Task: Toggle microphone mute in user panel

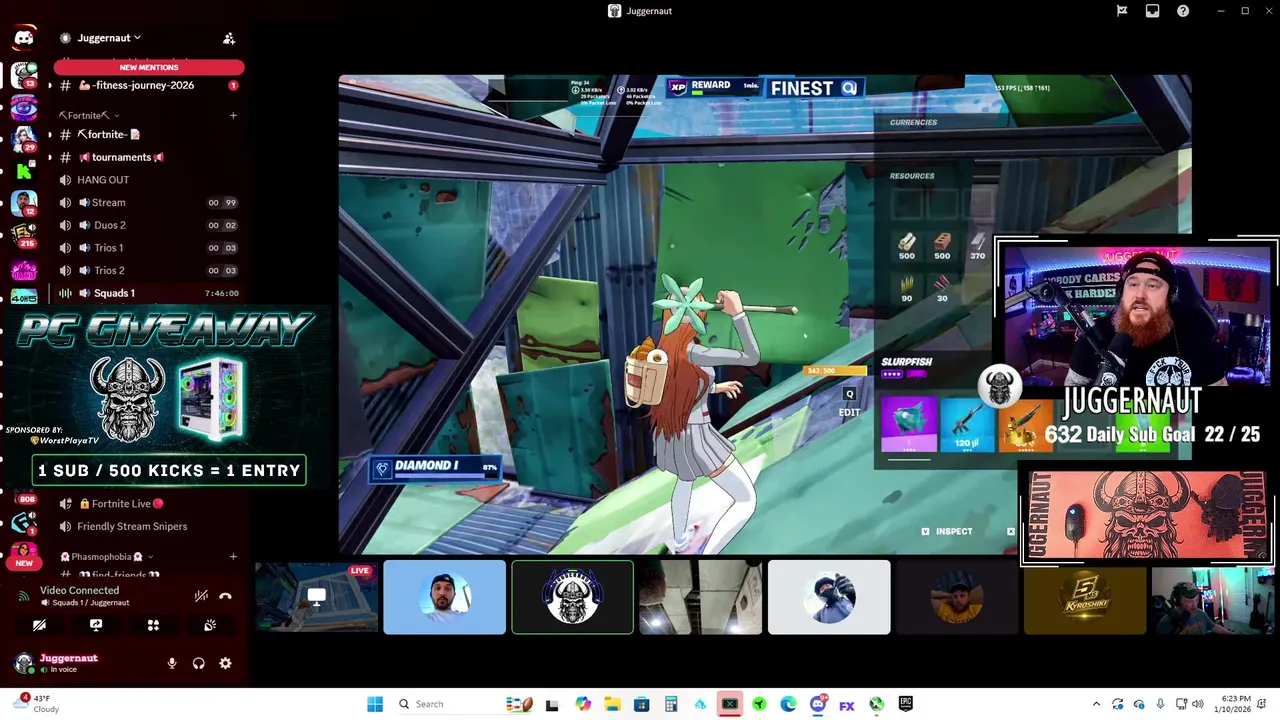Action: [x=172, y=663]
